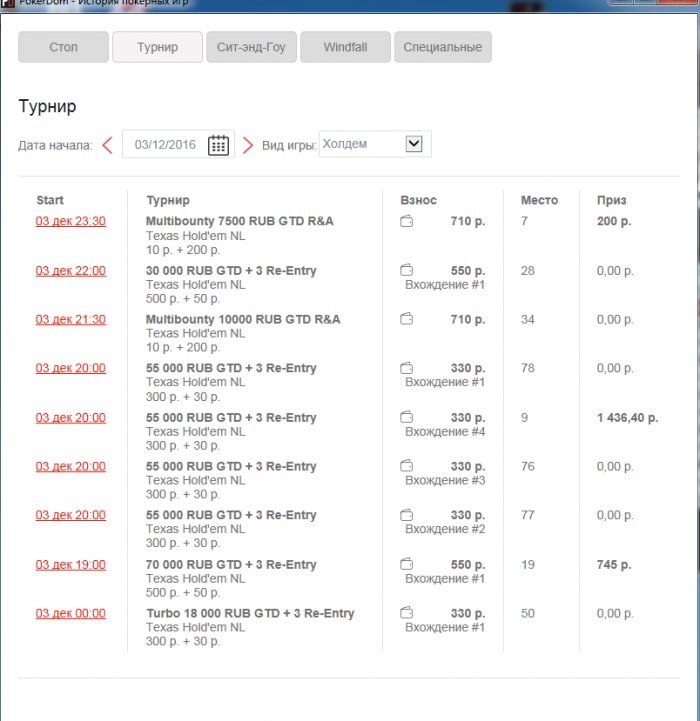700x721 pixels.
Task: Open the 03 дек 22:00 tournament link
Action: 71,271
